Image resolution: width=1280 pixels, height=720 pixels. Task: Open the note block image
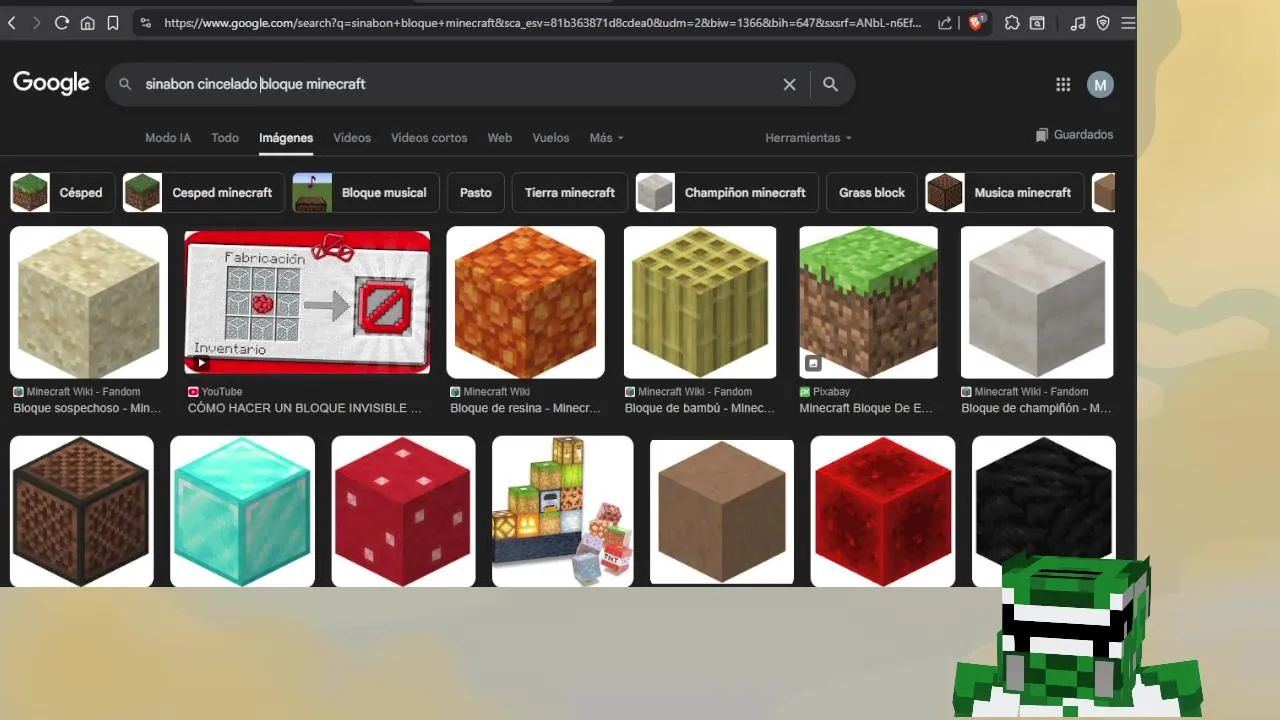82,511
